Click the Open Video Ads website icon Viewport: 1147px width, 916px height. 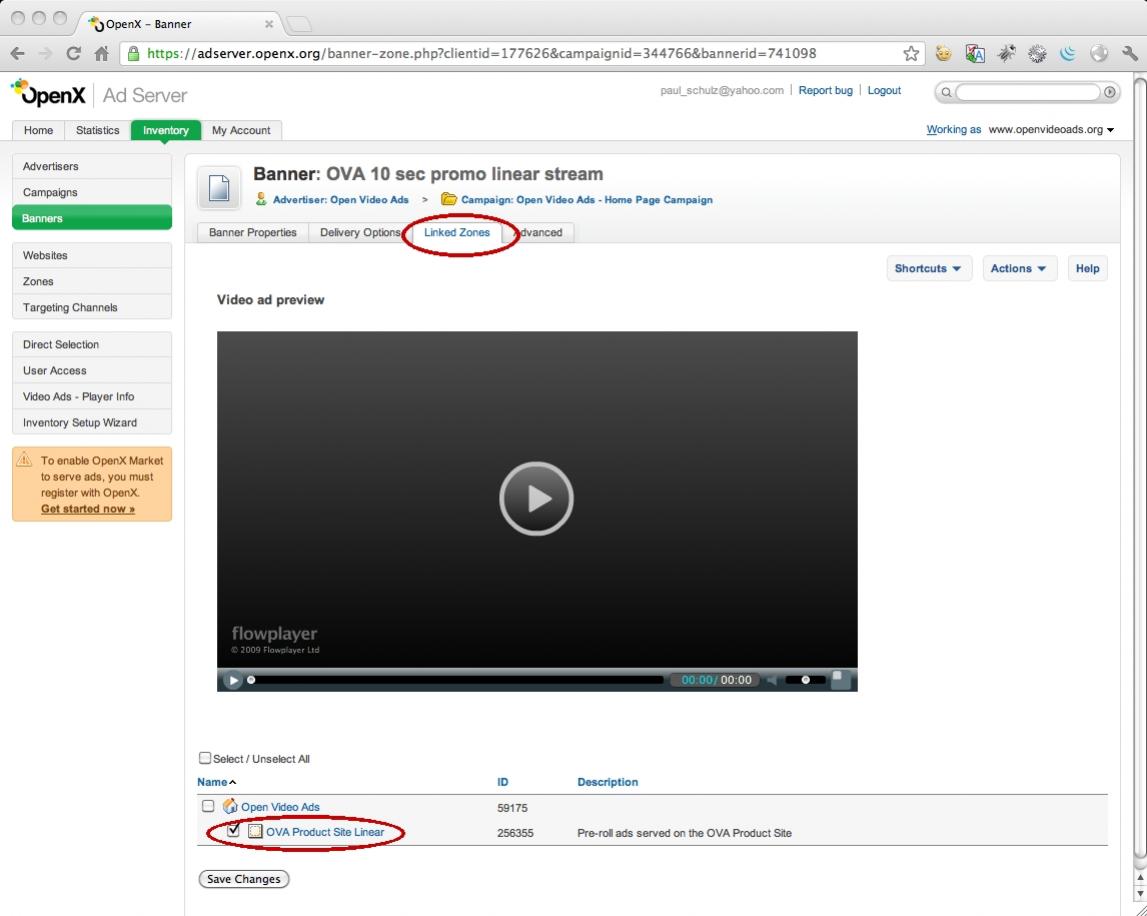point(230,806)
